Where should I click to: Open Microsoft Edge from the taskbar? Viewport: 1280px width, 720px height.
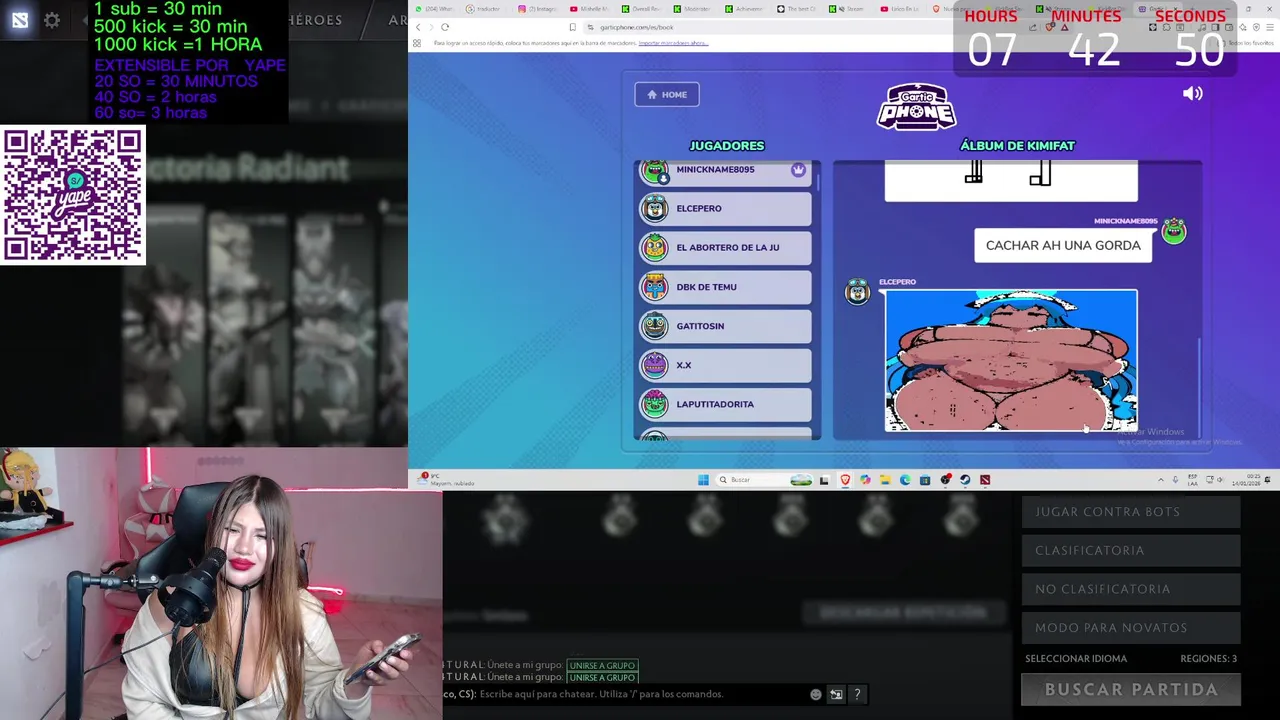coord(905,480)
